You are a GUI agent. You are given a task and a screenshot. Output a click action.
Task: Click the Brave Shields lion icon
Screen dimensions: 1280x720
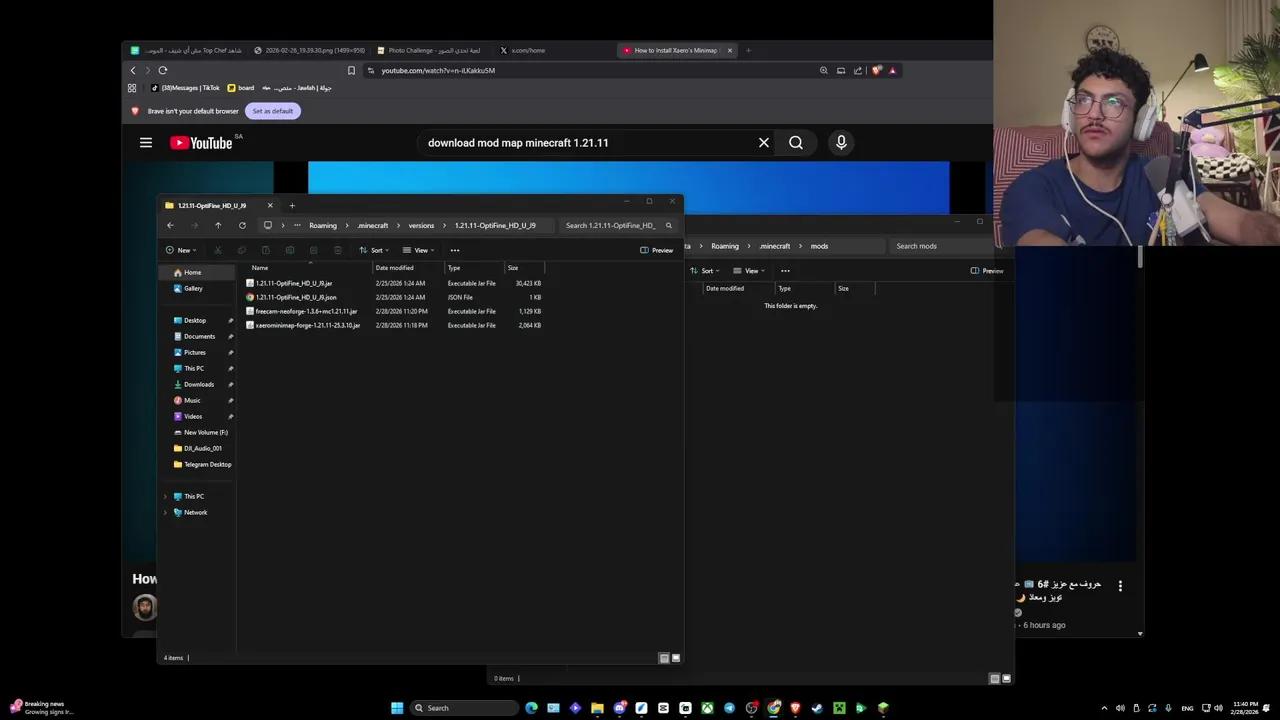[877, 70]
